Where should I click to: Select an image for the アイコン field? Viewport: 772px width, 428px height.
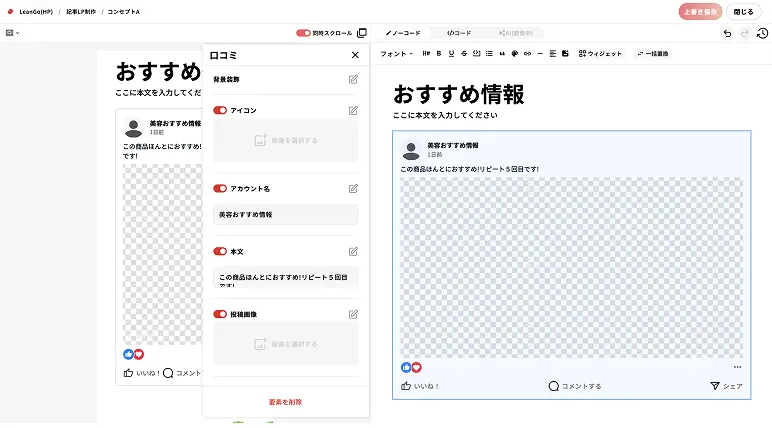tap(286, 140)
